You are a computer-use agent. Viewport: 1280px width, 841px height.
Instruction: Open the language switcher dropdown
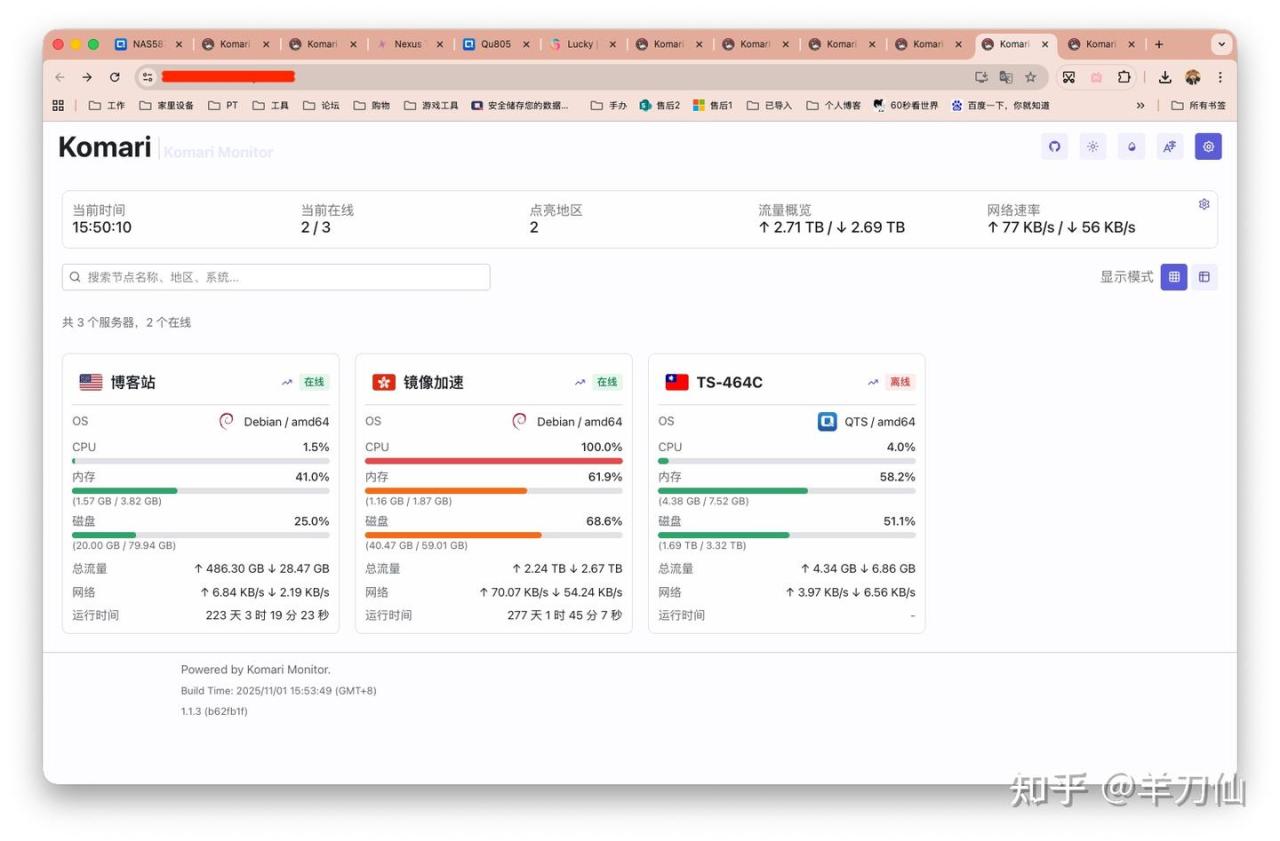click(x=1169, y=147)
